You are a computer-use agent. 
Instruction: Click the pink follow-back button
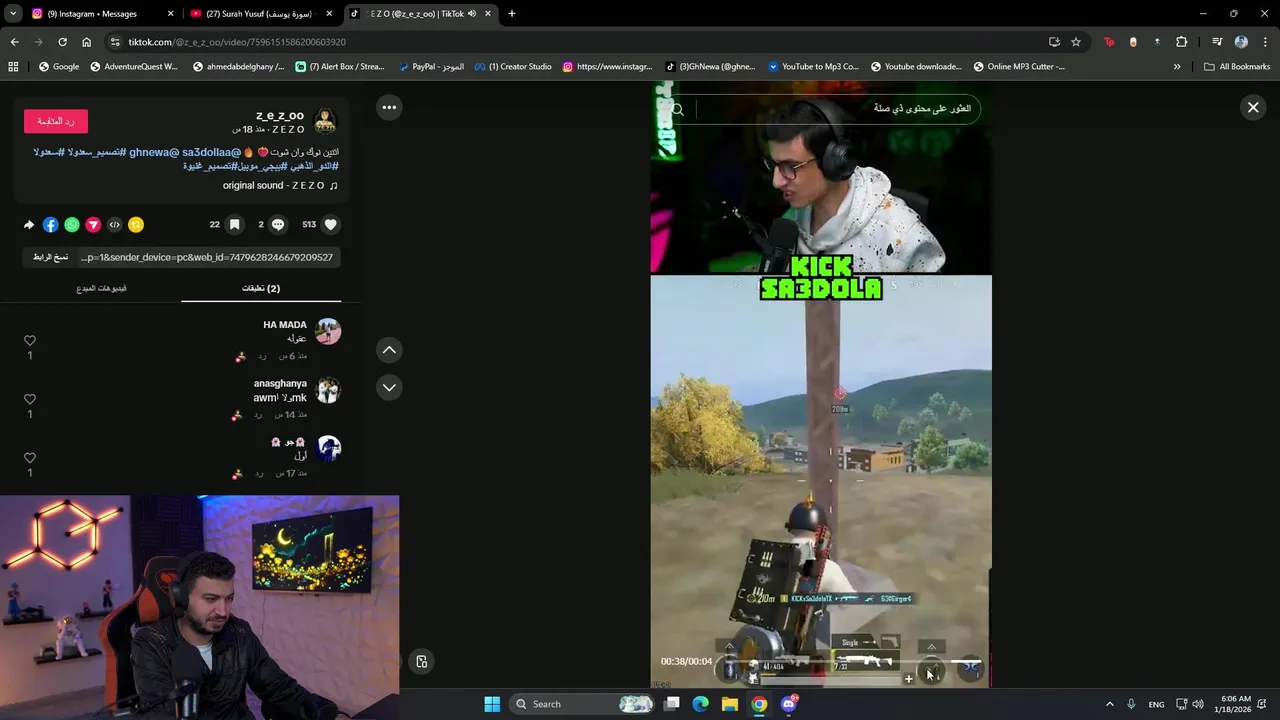(56, 121)
